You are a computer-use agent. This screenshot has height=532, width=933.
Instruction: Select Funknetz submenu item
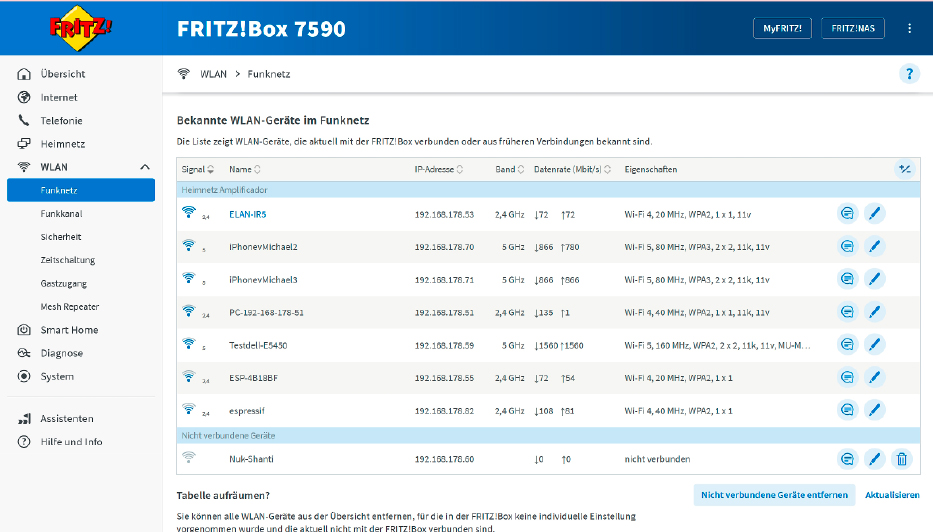[x=81, y=190]
